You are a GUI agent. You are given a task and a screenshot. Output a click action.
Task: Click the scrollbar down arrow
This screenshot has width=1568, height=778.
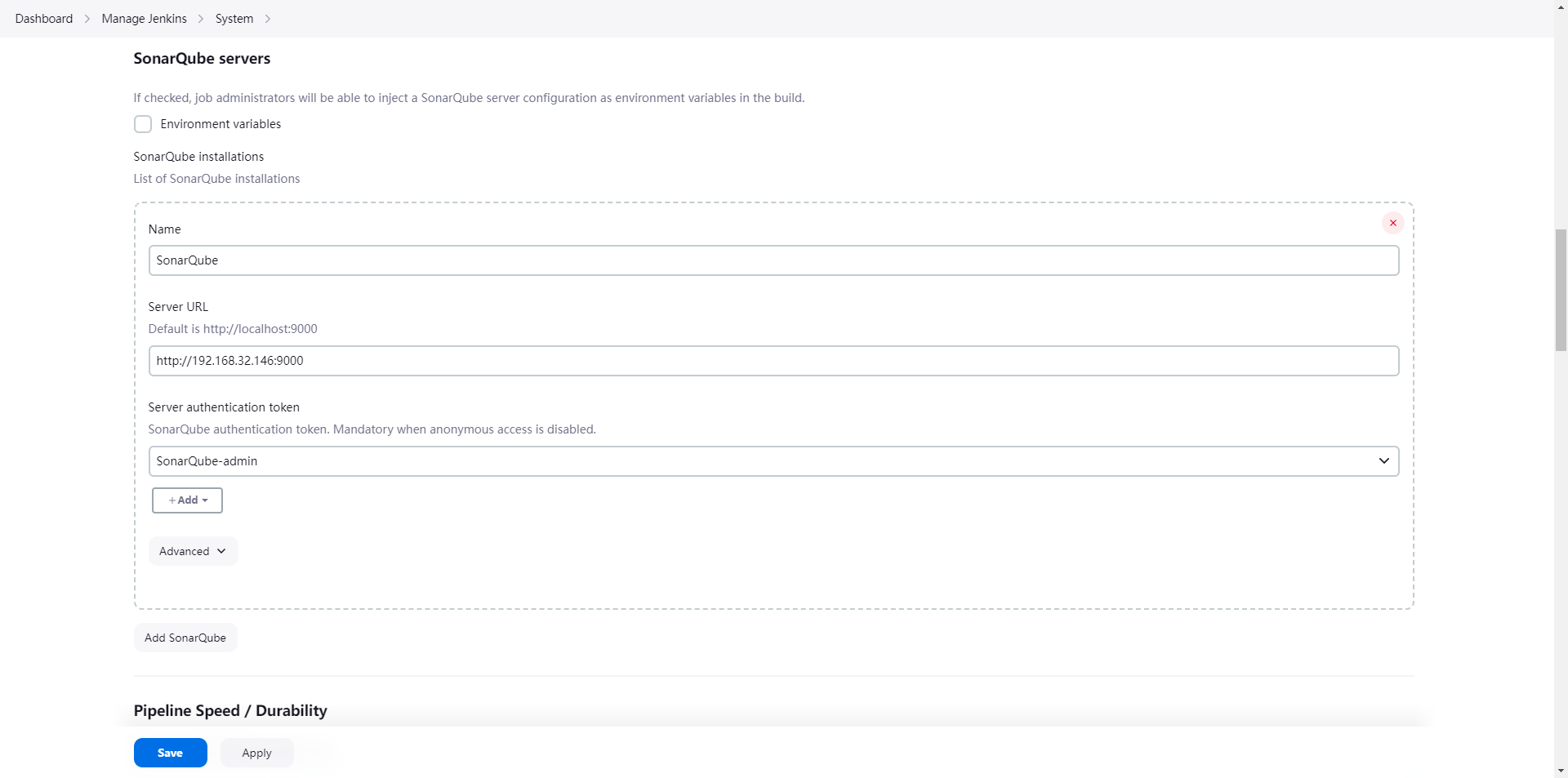click(1561, 770)
